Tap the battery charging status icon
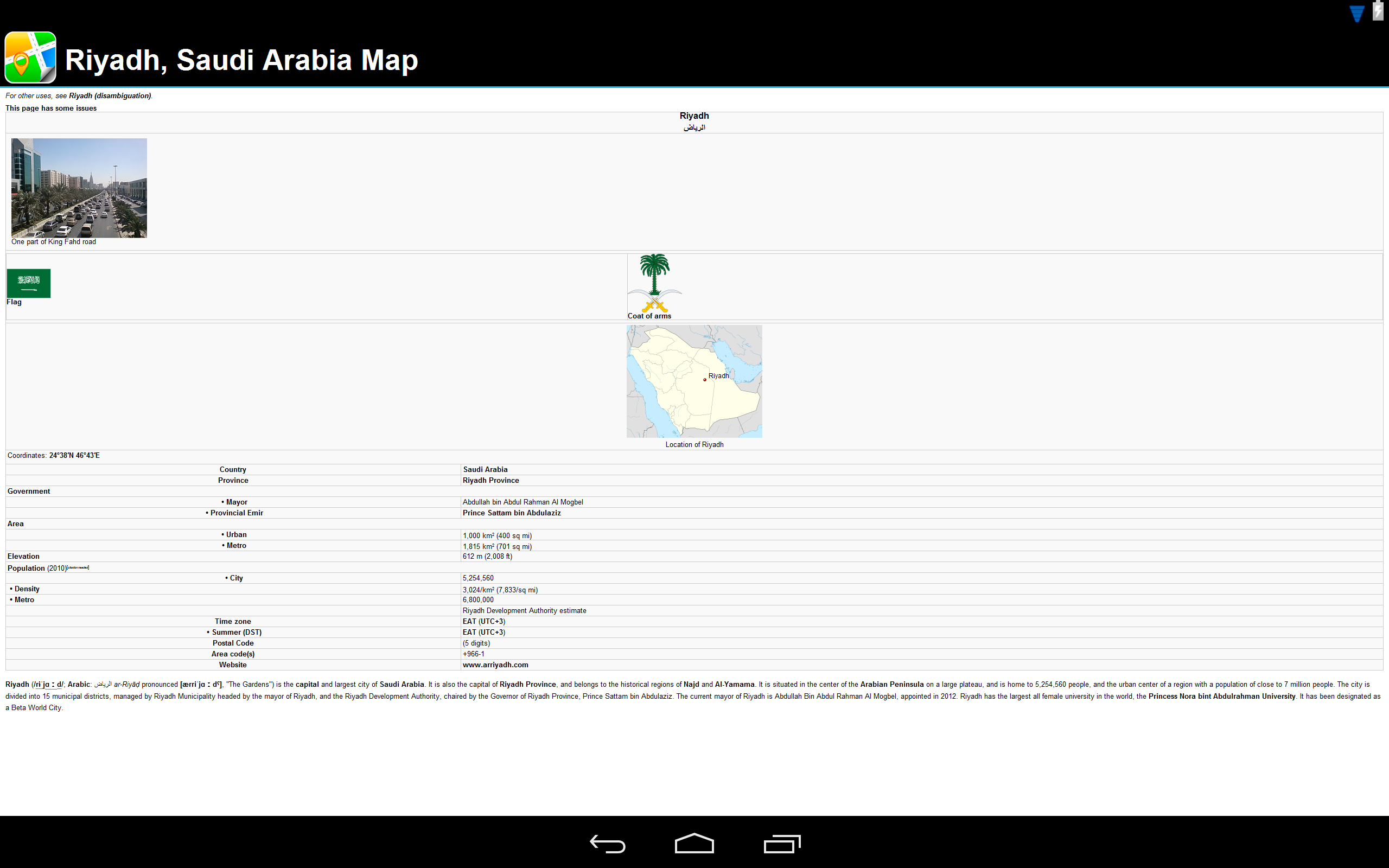 pos(1378,11)
